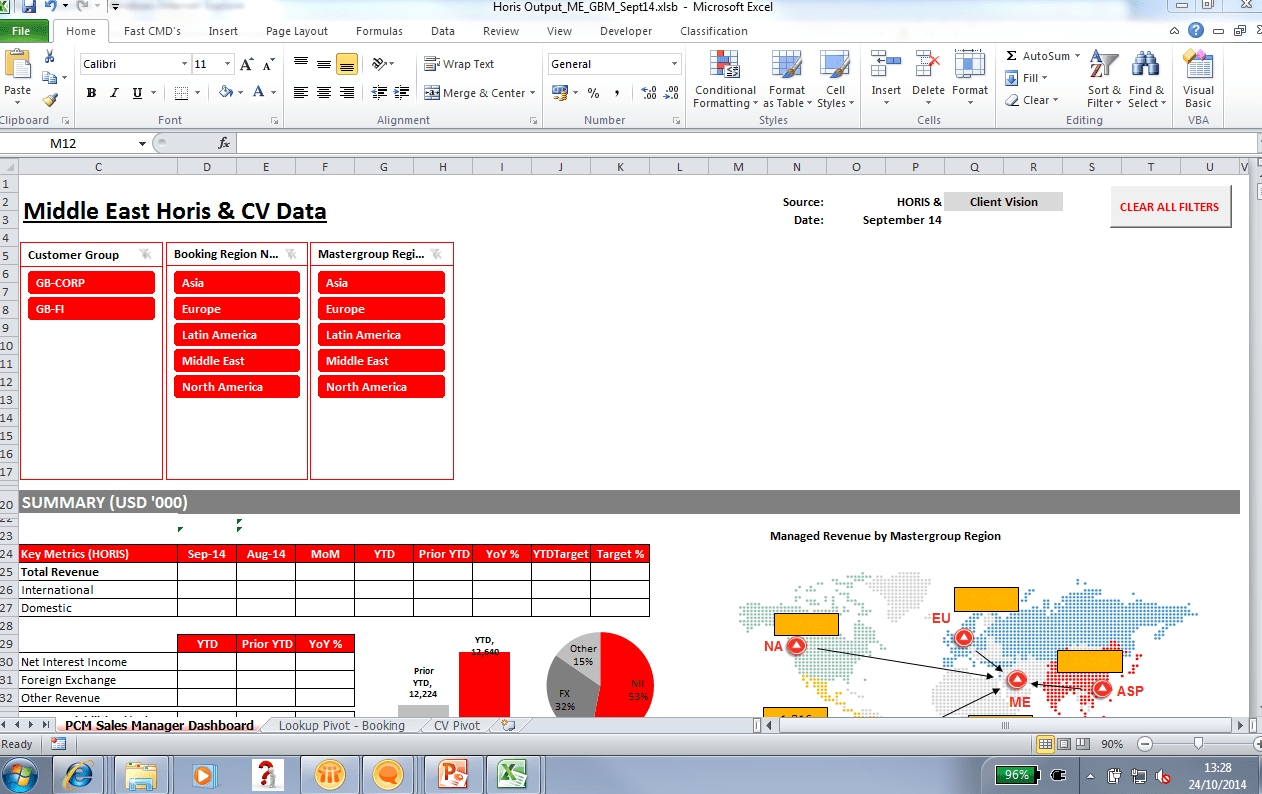
Task: Open the Lookup Pivot - Booking sheet tab
Action: (341, 726)
